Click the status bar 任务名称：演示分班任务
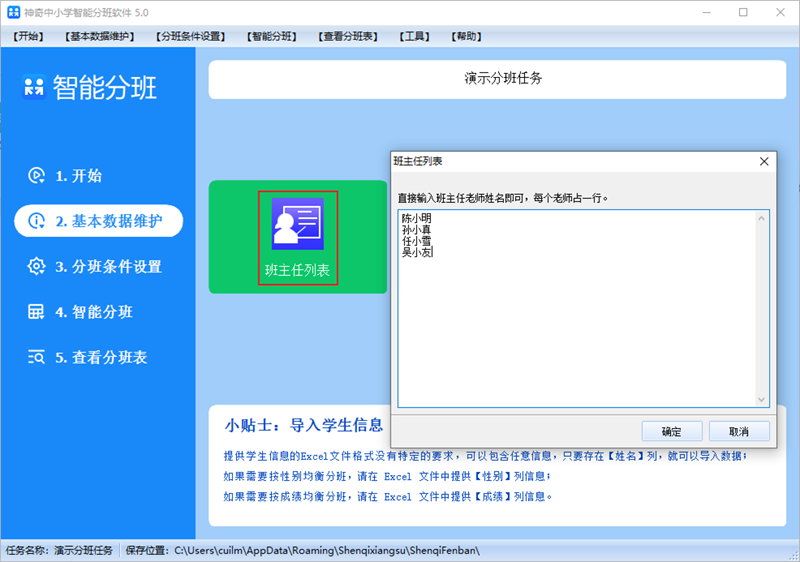This screenshot has width=800, height=562. 59,551
